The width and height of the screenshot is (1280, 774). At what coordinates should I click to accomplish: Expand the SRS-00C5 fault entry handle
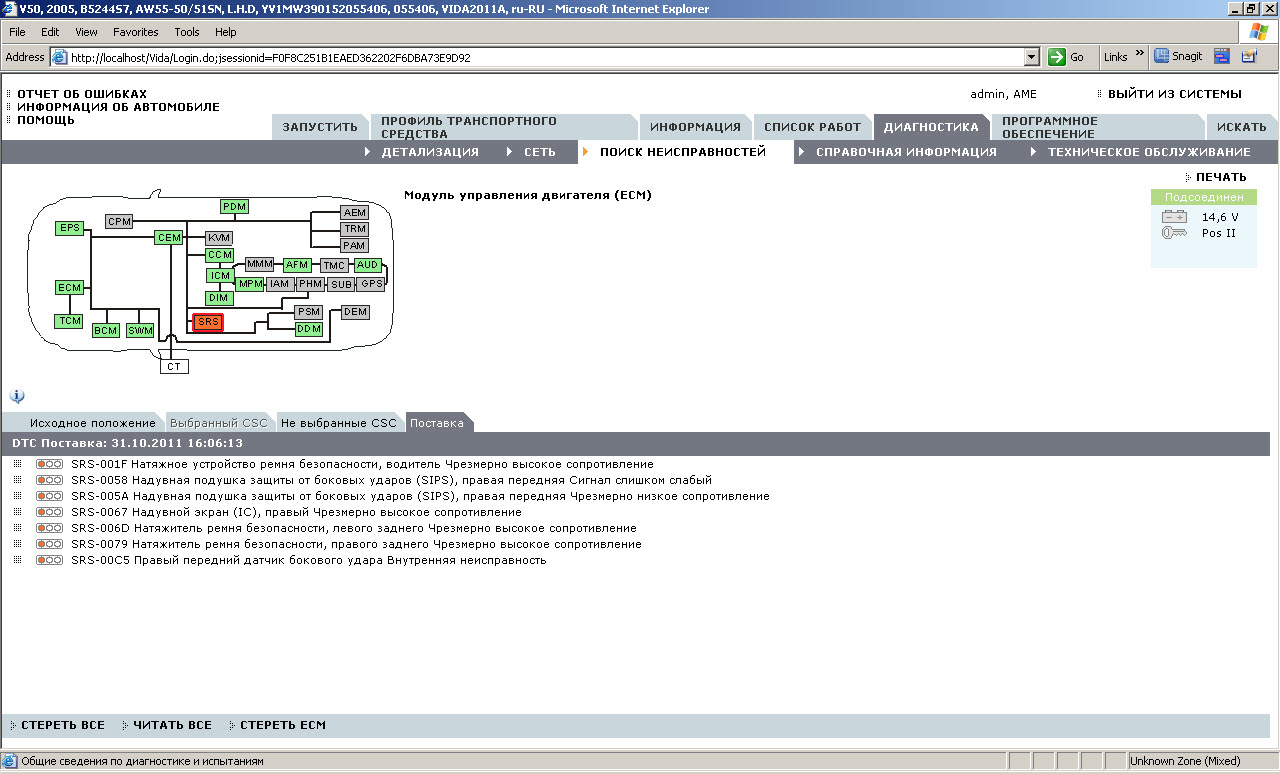pyautogui.click(x=17, y=560)
